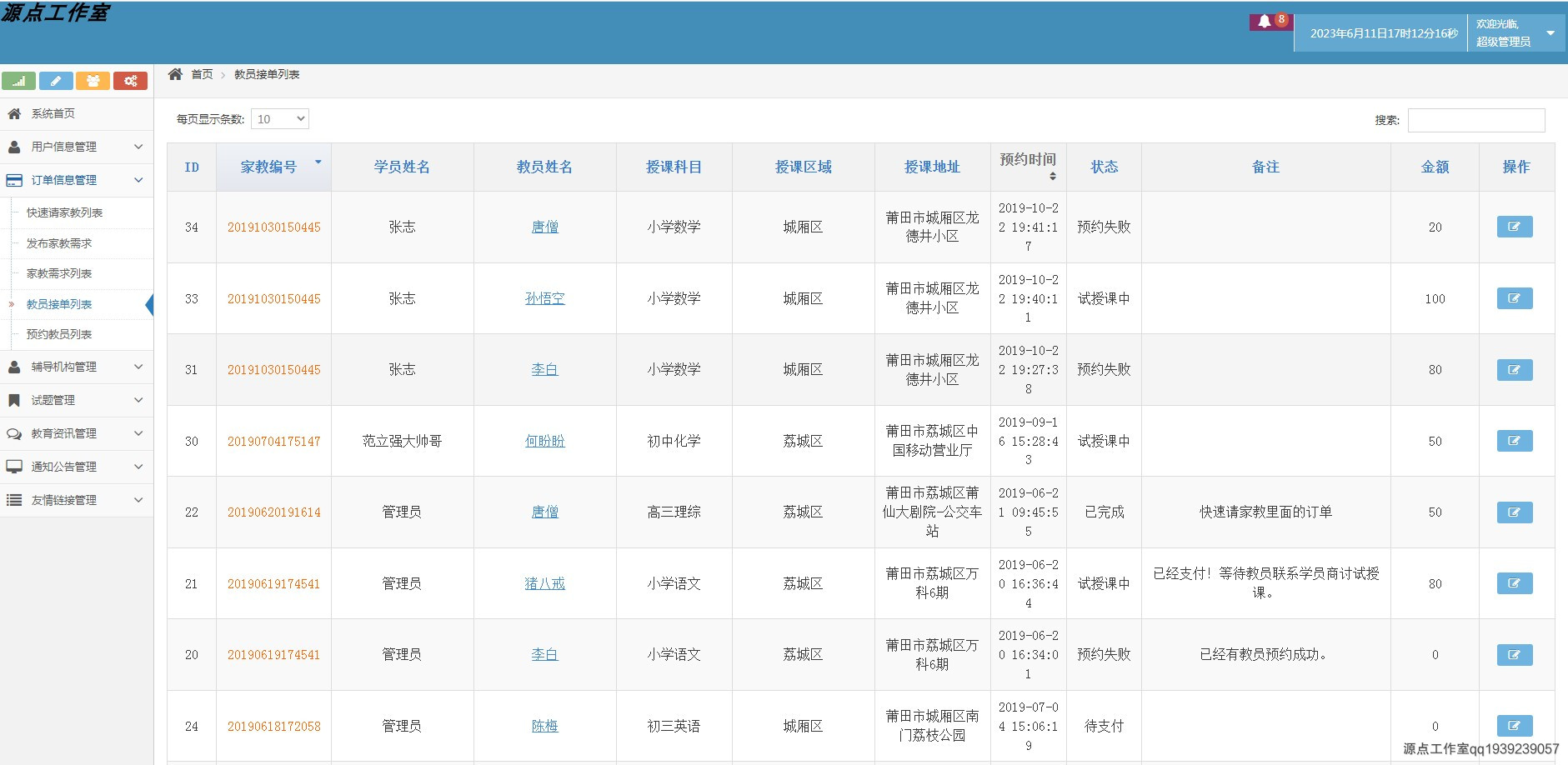
Task: Open notifications via the bell icon showing 8
Action: click(x=1265, y=21)
